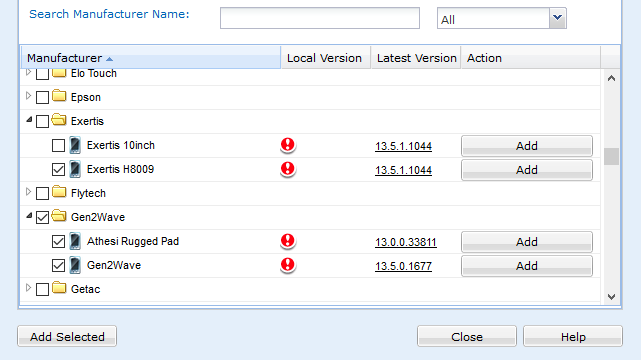Click the Local Version column header
641x360 pixels.
click(x=326, y=58)
